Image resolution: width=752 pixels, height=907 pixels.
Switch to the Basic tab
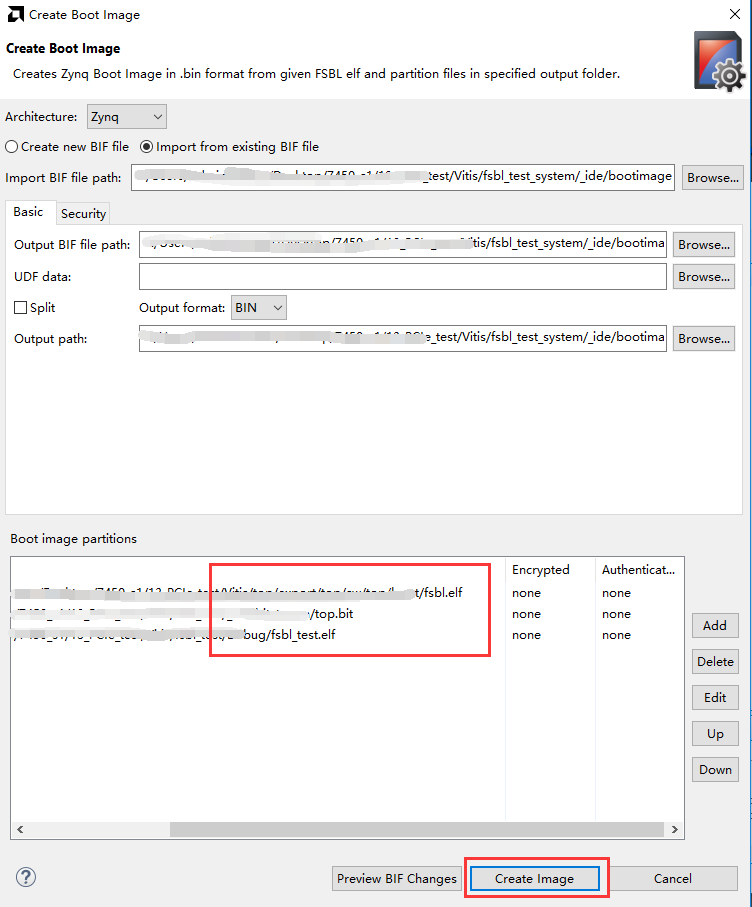28,212
